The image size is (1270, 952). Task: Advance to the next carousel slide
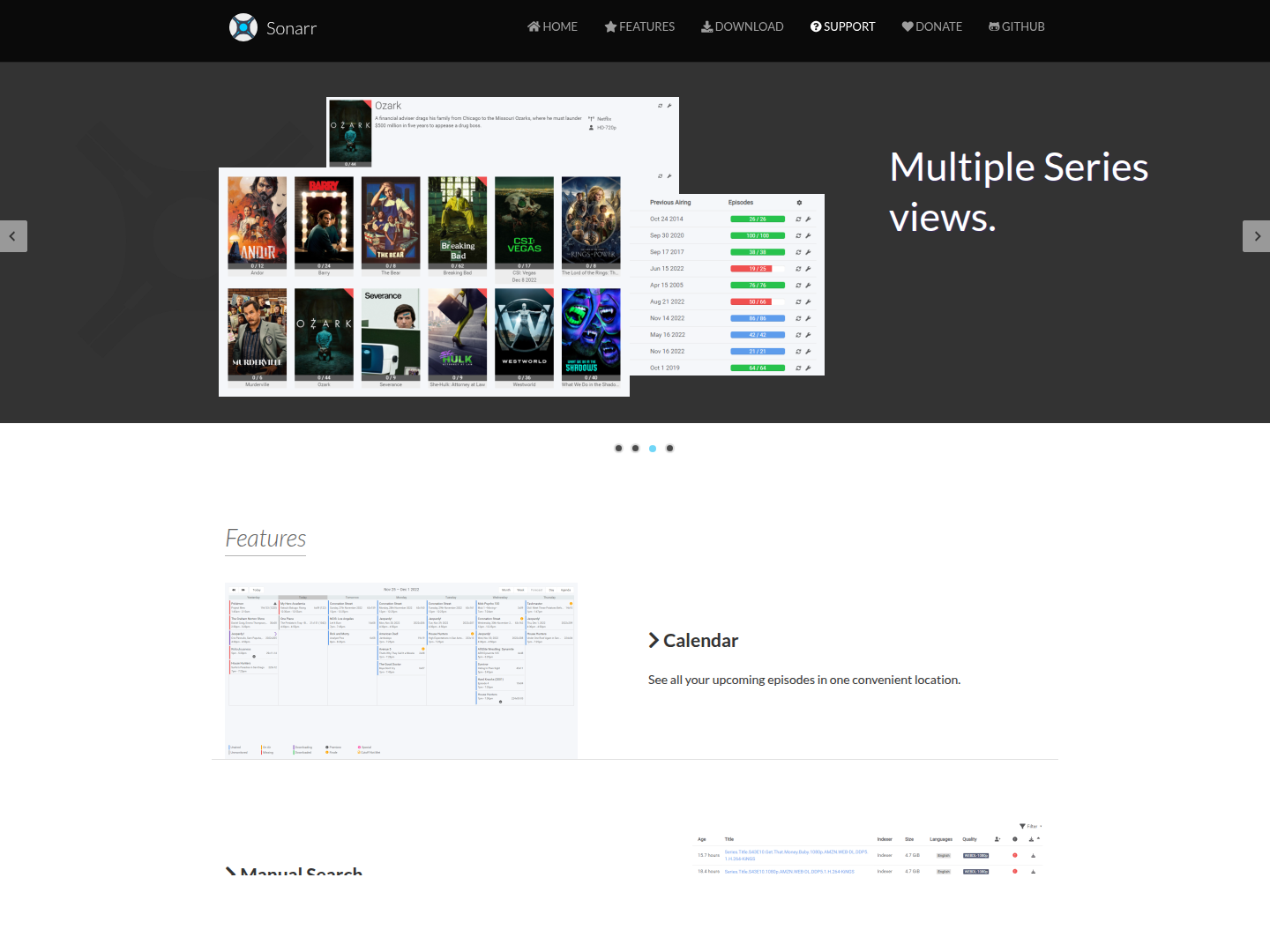point(1257,236)
